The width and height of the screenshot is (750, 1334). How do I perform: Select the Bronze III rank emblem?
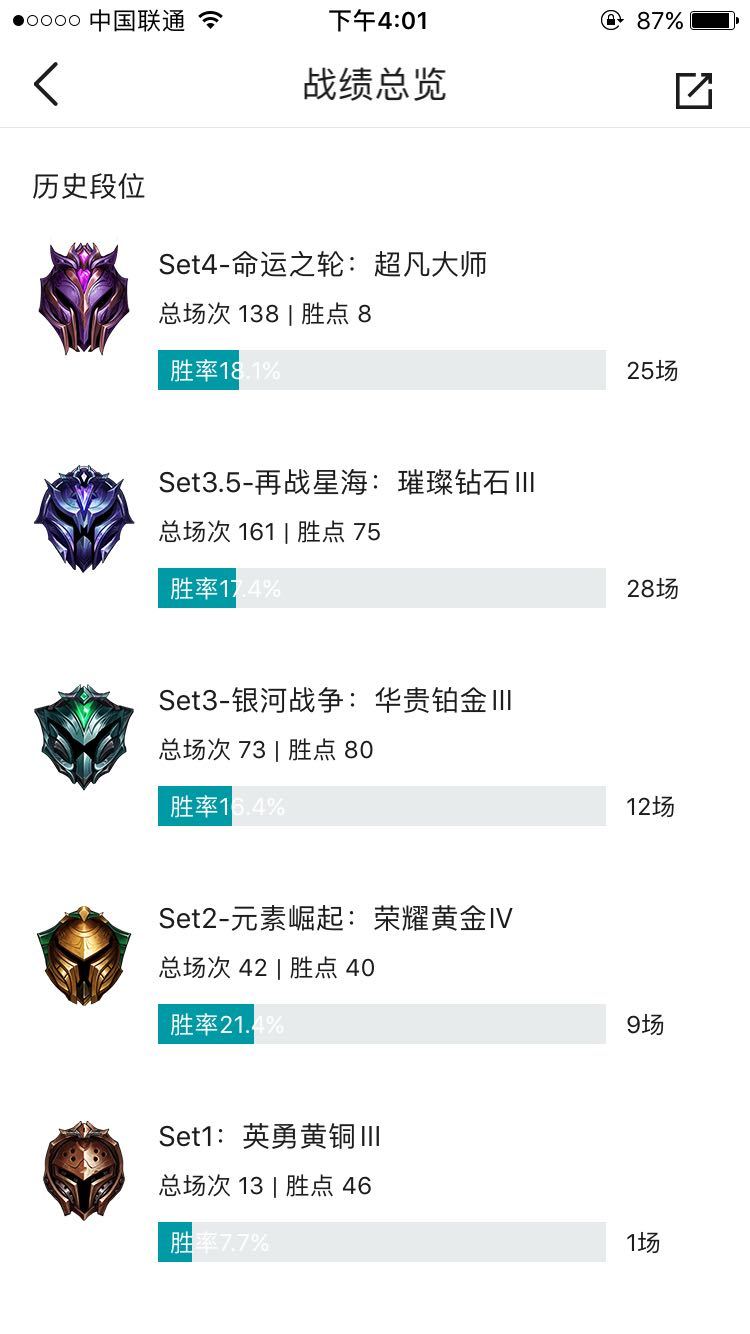click(84, 1171)
